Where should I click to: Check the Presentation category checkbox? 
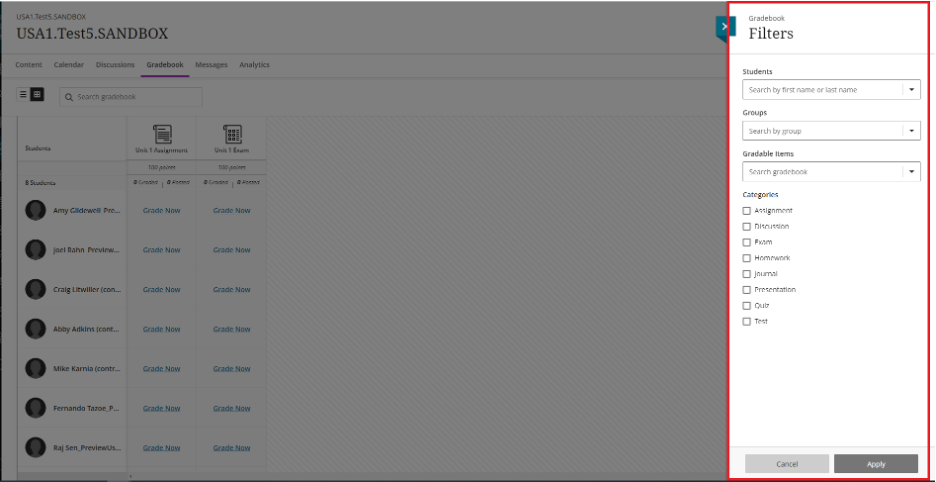click(x=746, y=290)
